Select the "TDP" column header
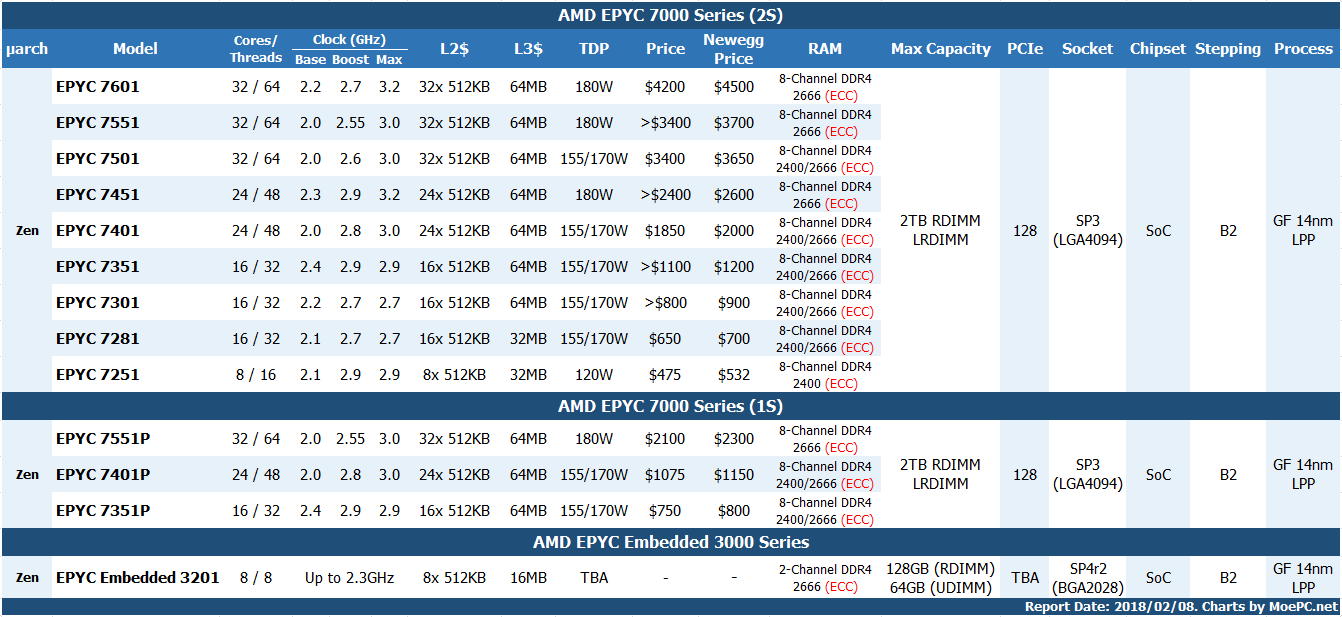This screenshot has width=1342, height=617. [x=594, y=49]
